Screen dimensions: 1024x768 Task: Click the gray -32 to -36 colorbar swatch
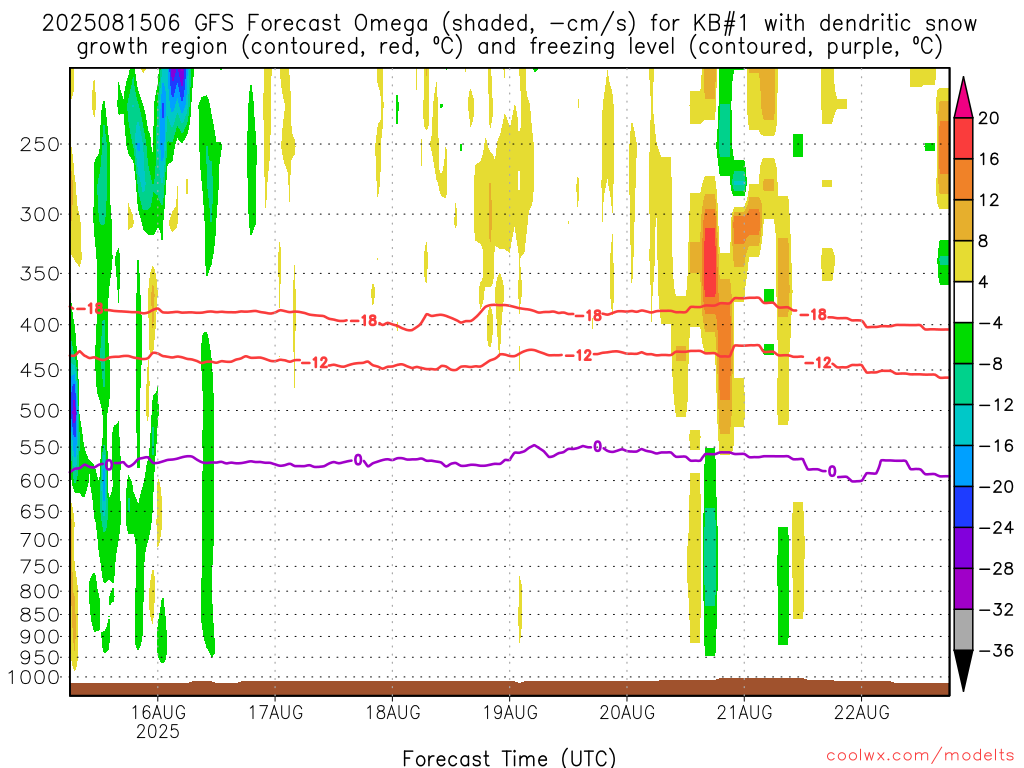(963, 630)
